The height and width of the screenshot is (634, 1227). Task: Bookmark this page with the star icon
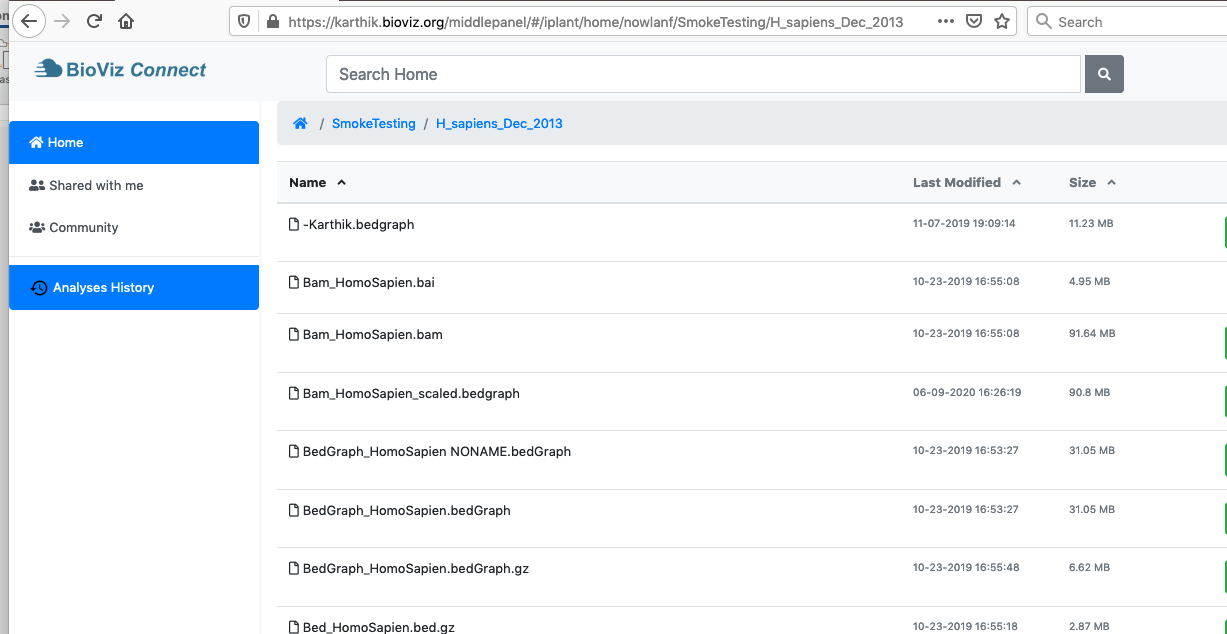pos(1001,21)
